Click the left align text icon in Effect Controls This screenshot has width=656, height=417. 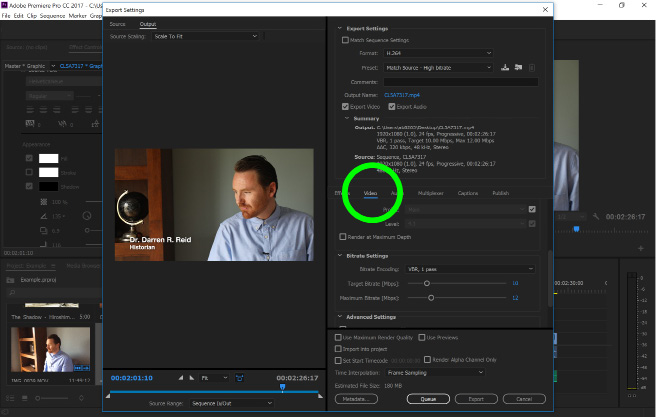pos(30,110)
